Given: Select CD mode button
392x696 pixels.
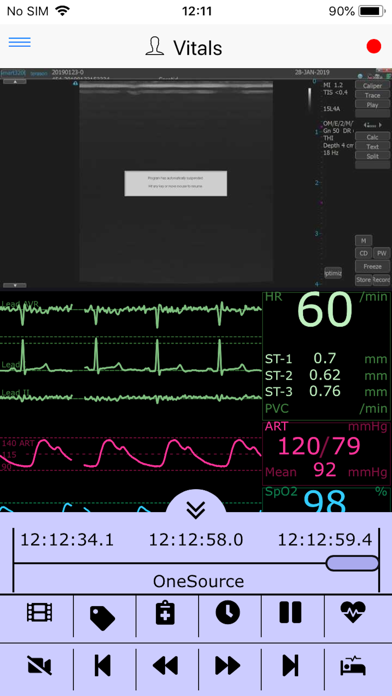Looking at the screenshot, I should pyautogui.click(x=364, y=253).
